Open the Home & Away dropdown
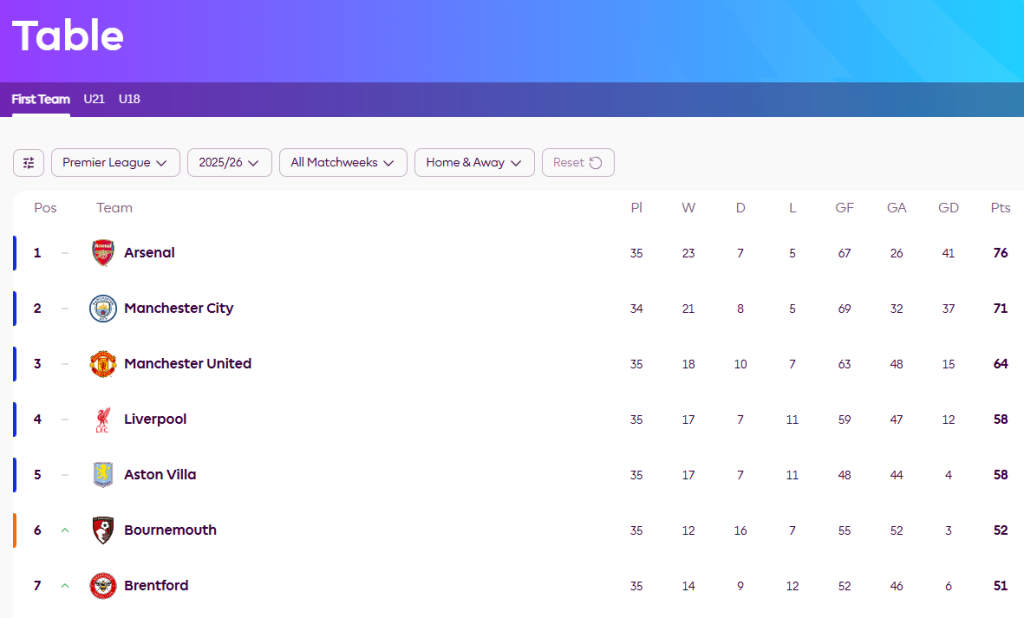 coord(474,163)
